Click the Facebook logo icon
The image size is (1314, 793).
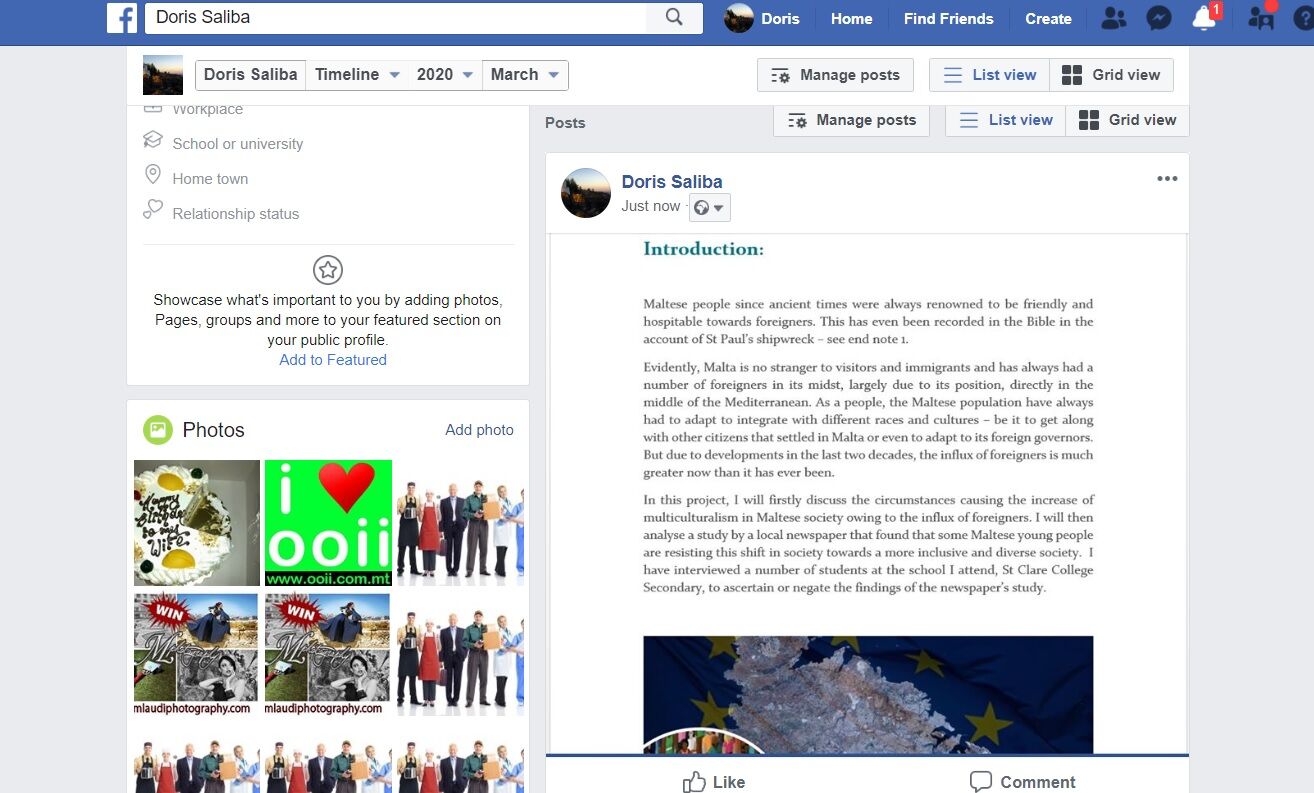[121, 18]
